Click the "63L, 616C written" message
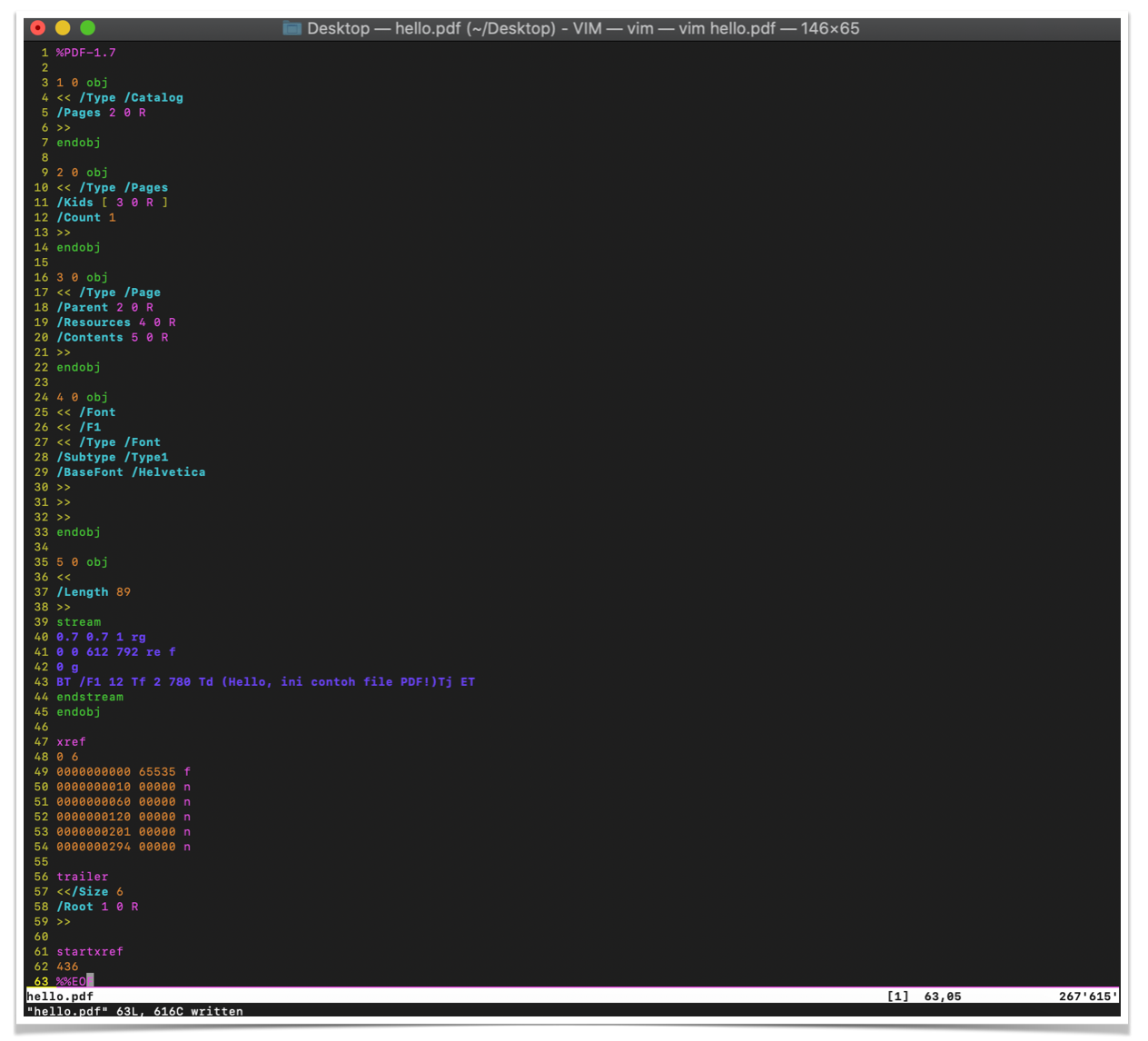The height and width of the screenshot is (1041, 1148). 180,1011
